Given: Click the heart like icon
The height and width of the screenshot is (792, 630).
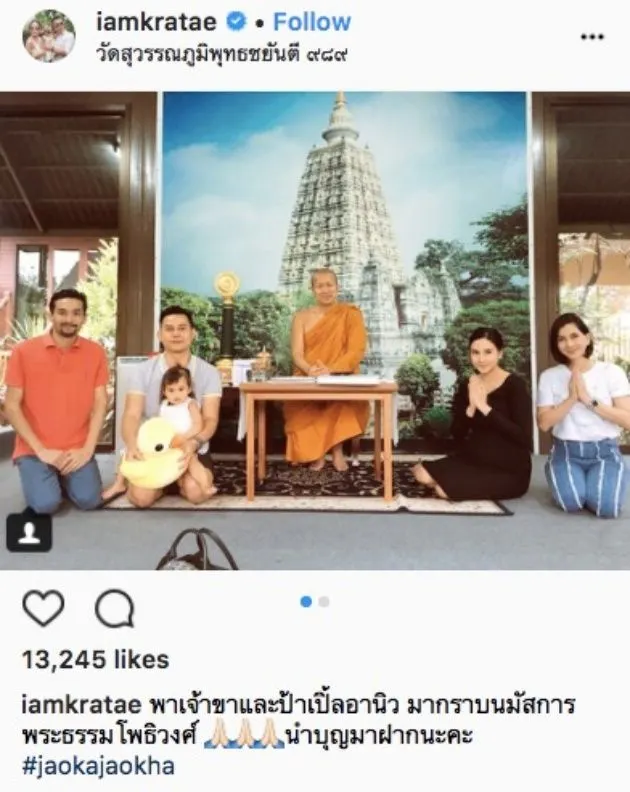Looking at the screenshot, I should [x=44, y=608].
